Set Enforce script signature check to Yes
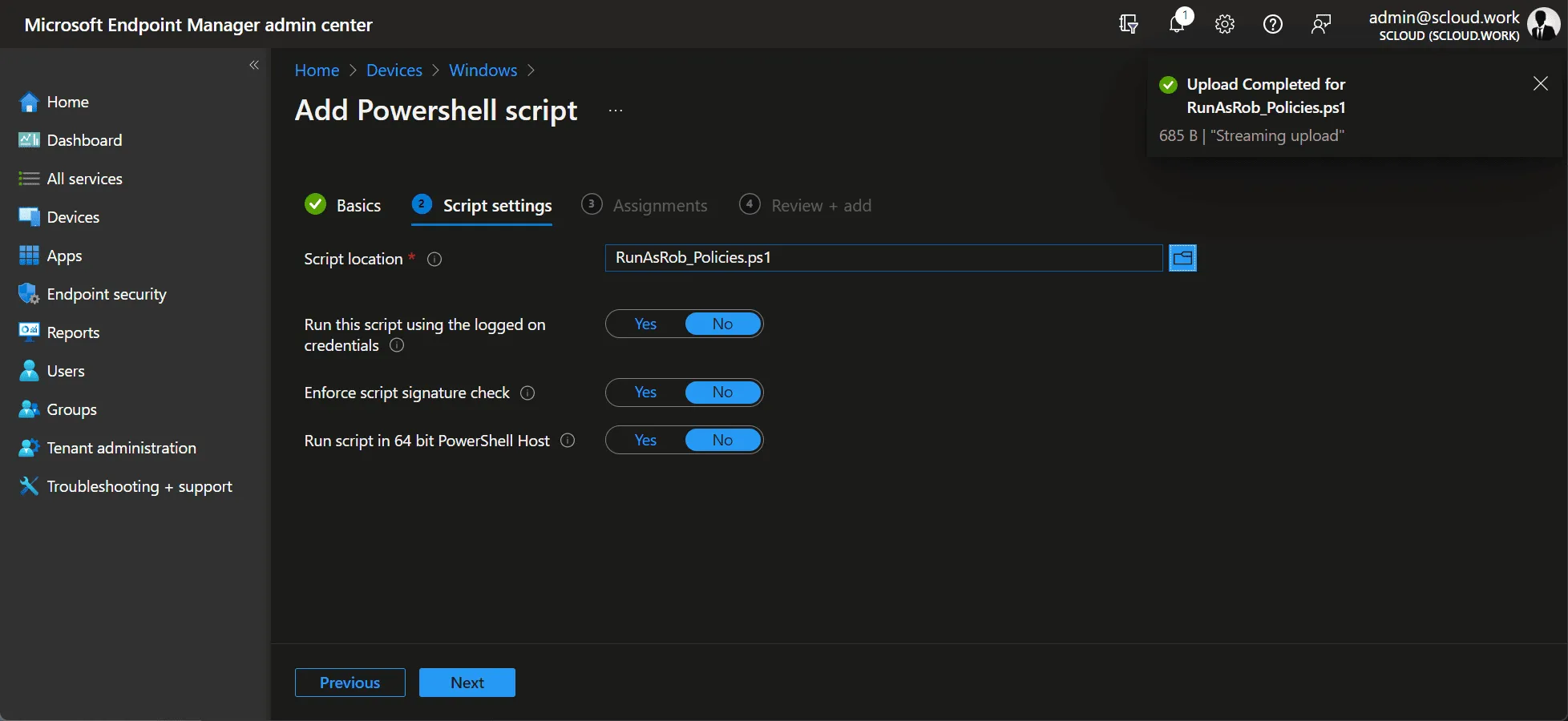 tap(645, 392)
